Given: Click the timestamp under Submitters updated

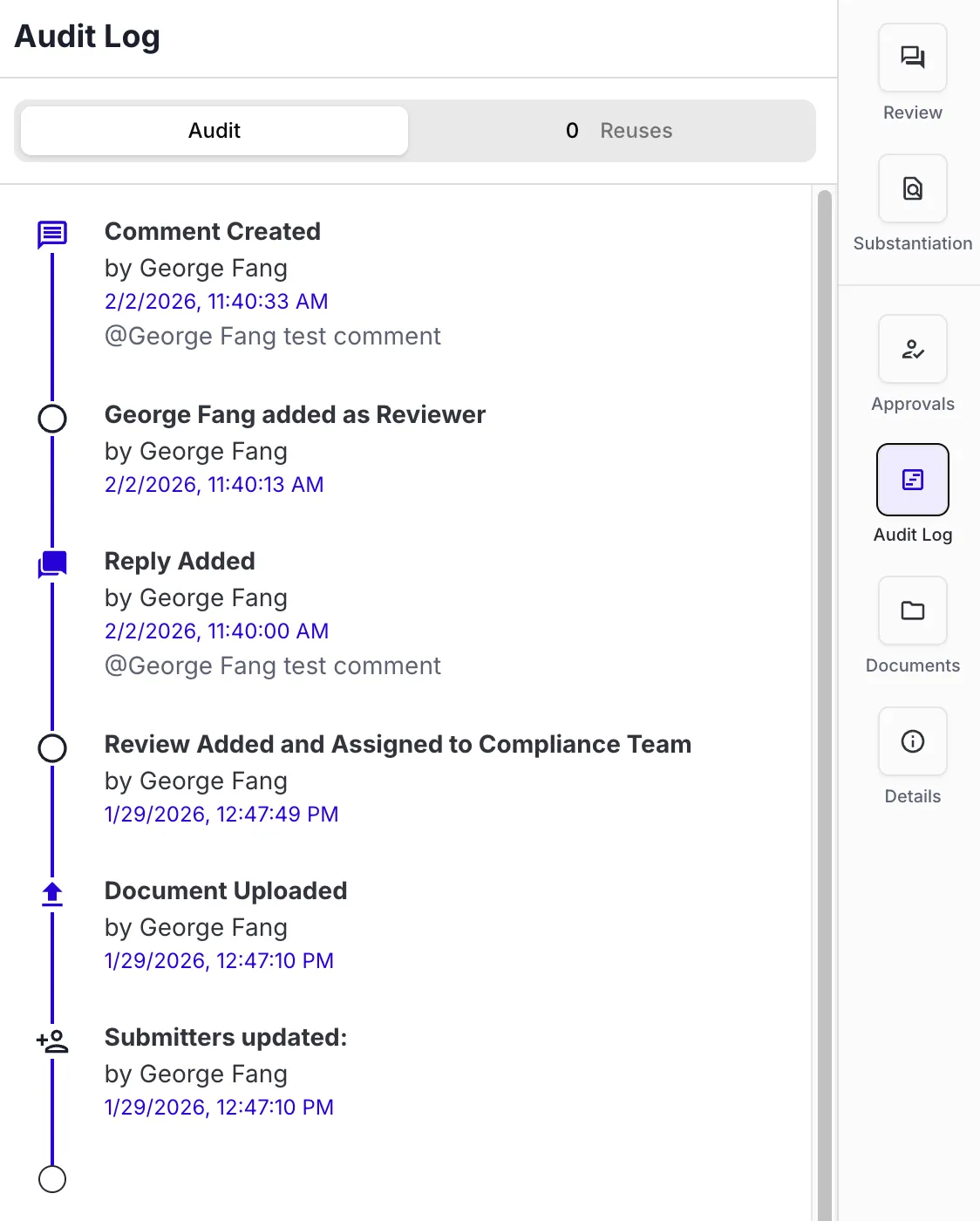Looking at the screenshot, I should point(219,1107).
